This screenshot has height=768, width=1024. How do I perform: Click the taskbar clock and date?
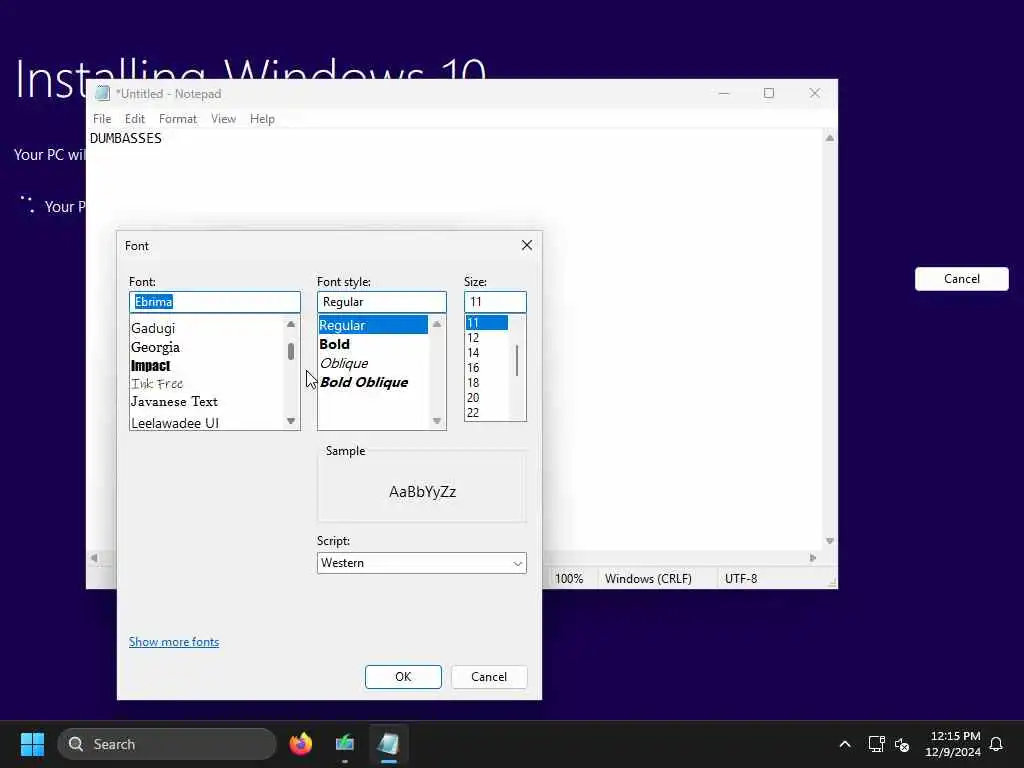(x=953, y=744)
